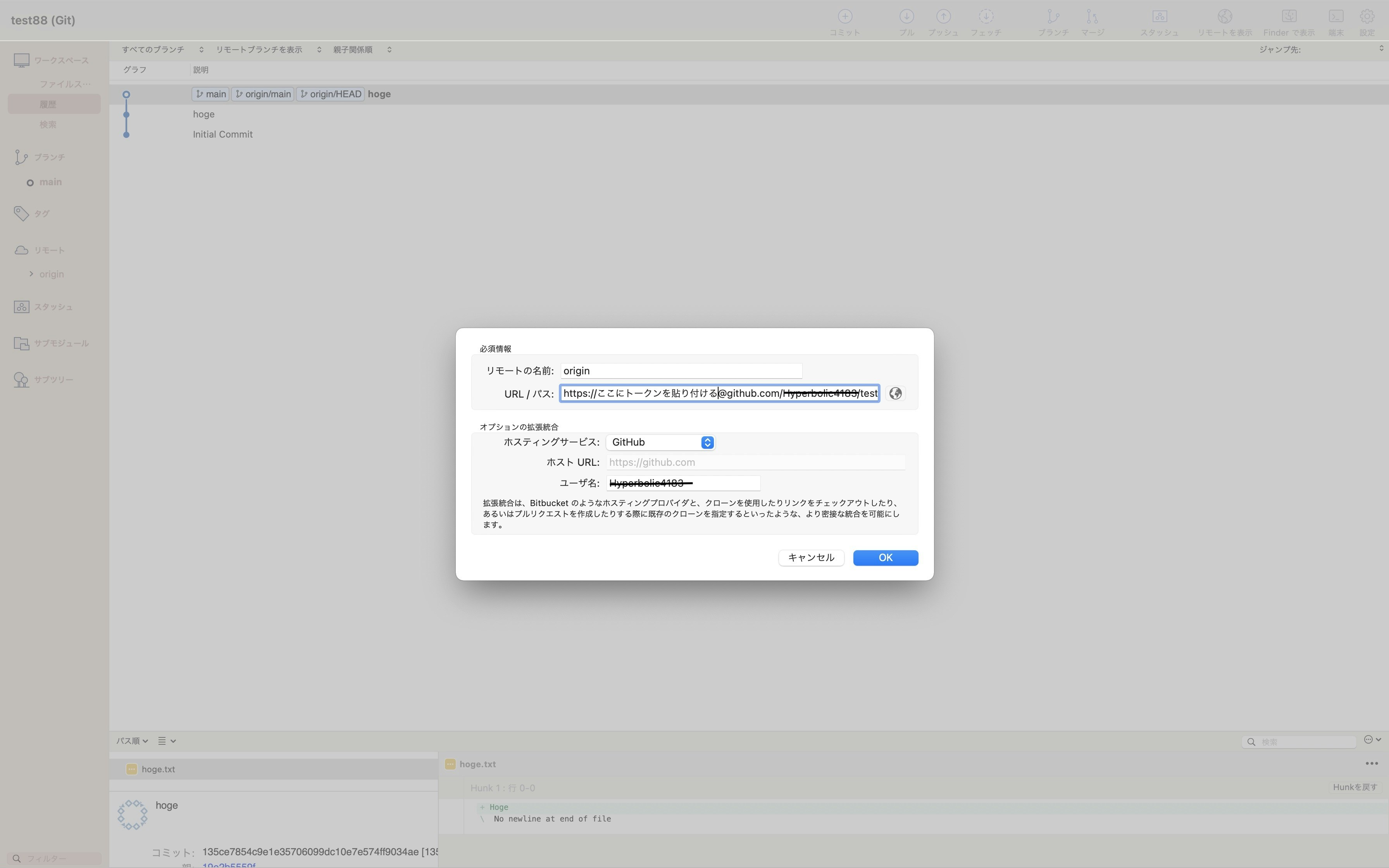Open the remote branches display dropdown

pos(268,49)
